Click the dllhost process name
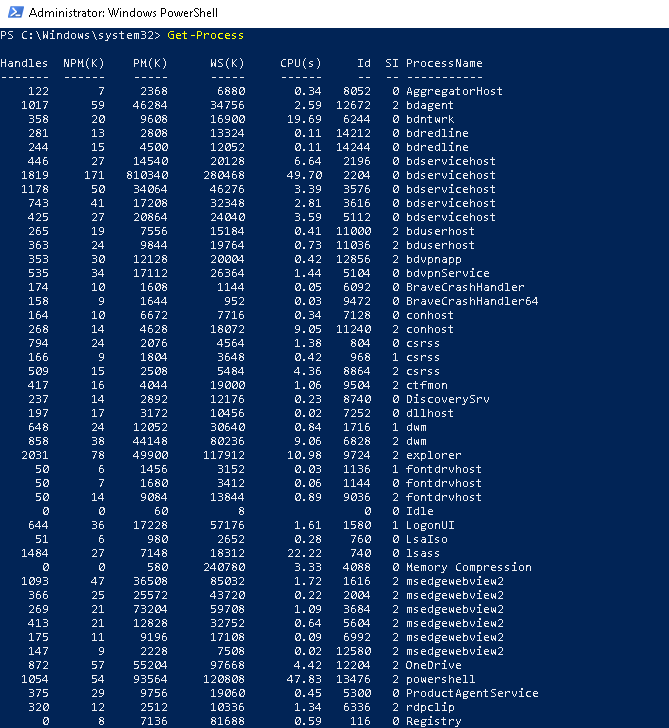This screenshot has height=728, width=669. click(x=429, y=413)
